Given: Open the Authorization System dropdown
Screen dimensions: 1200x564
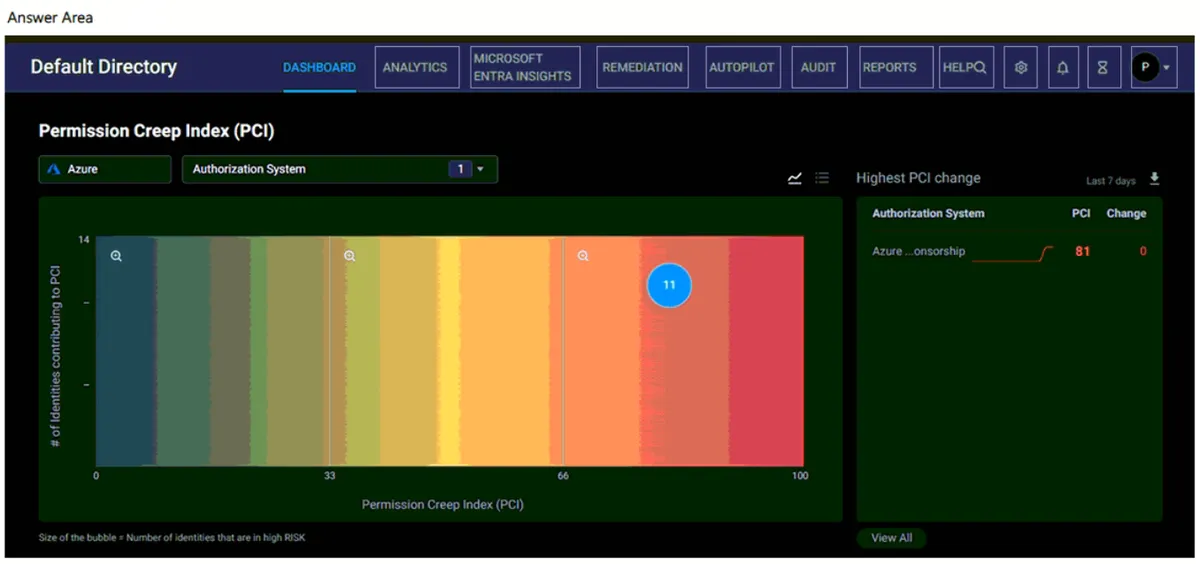Looking at the screenshot, I should 340,169.
